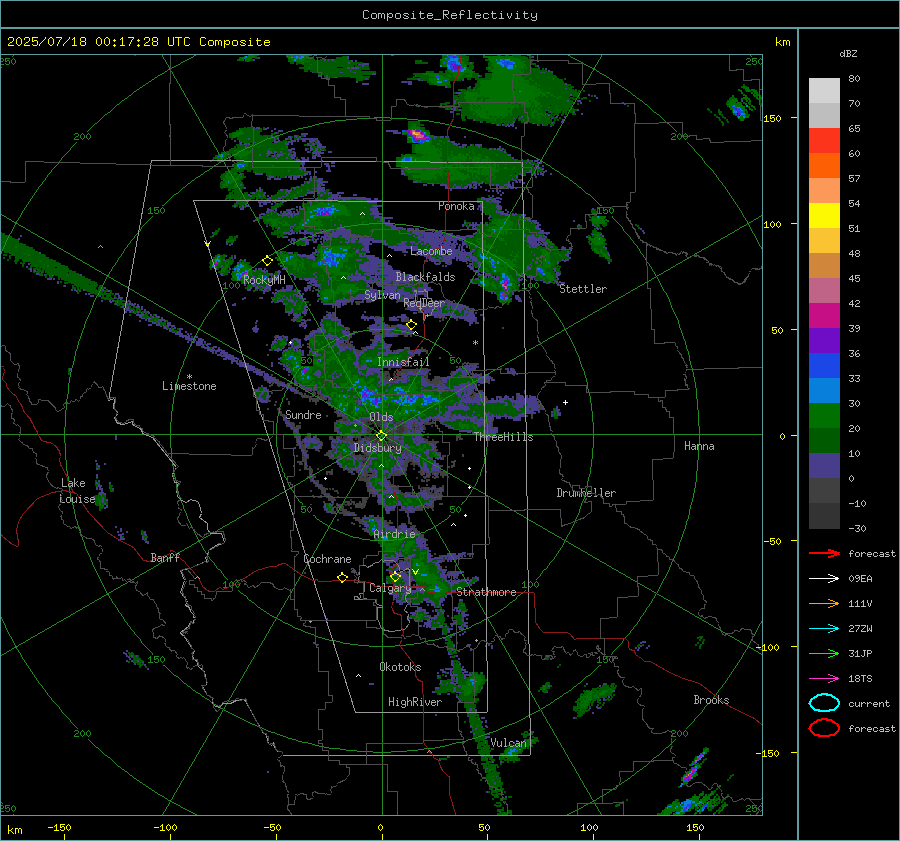Screen dimensions: 900x841
Task: Click the Olds city label
Action: click(381, 417)
